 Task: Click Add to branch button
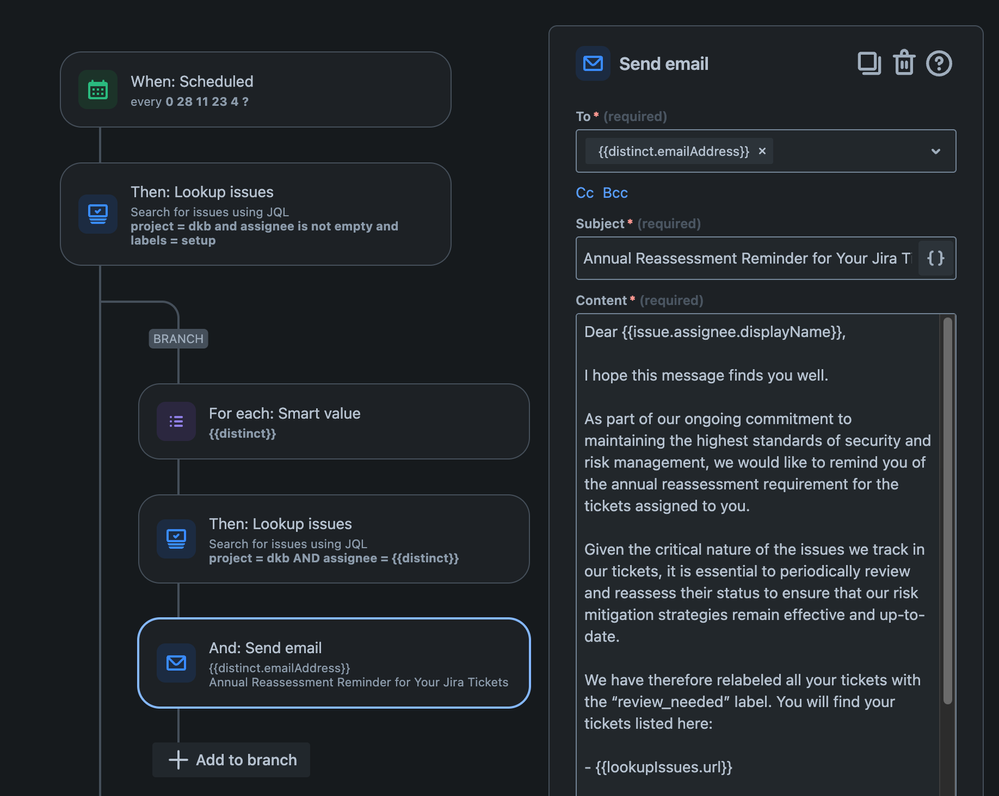(x=231, y=760)
